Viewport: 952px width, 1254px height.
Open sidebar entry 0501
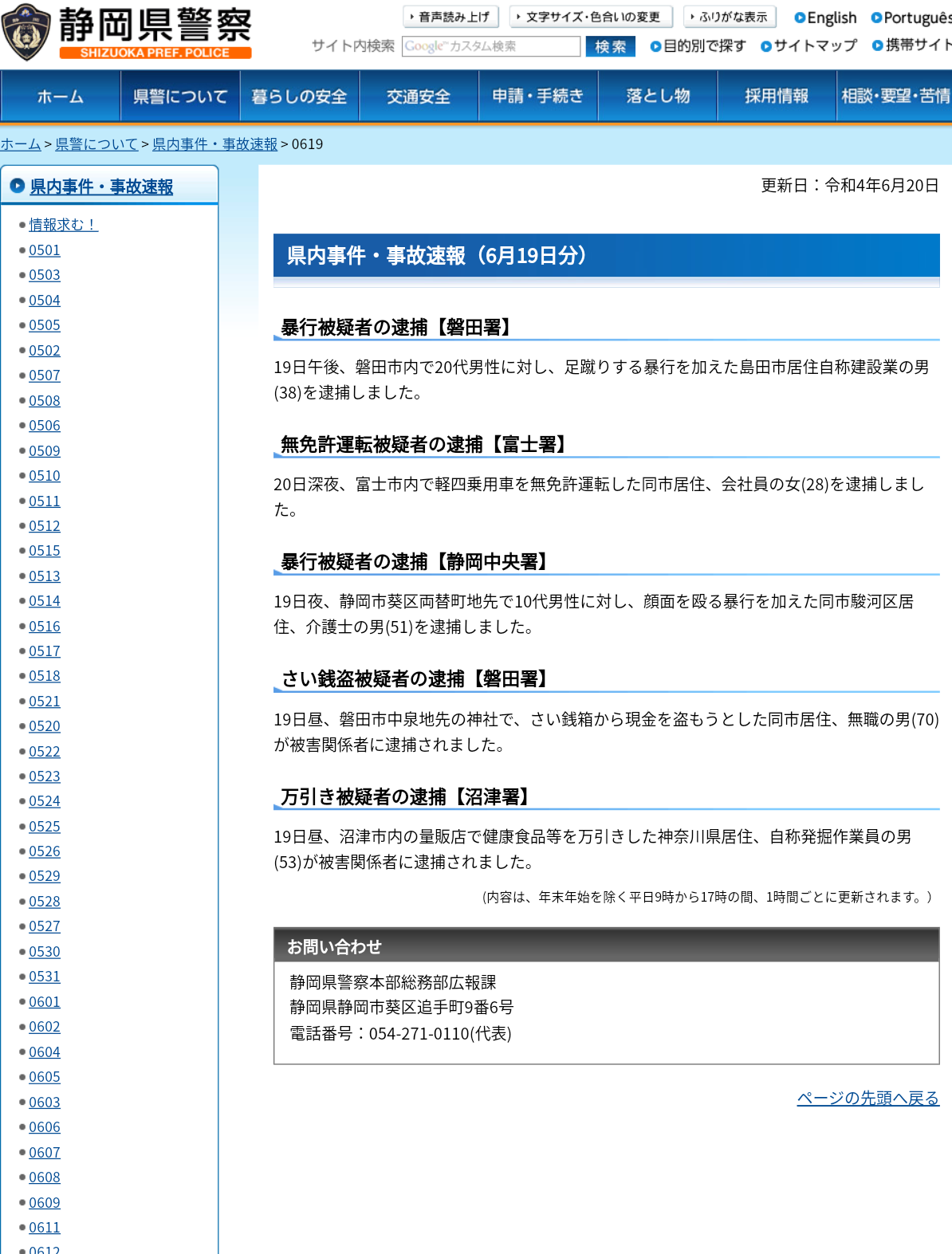pyautogui.click(x=45, y=250)
